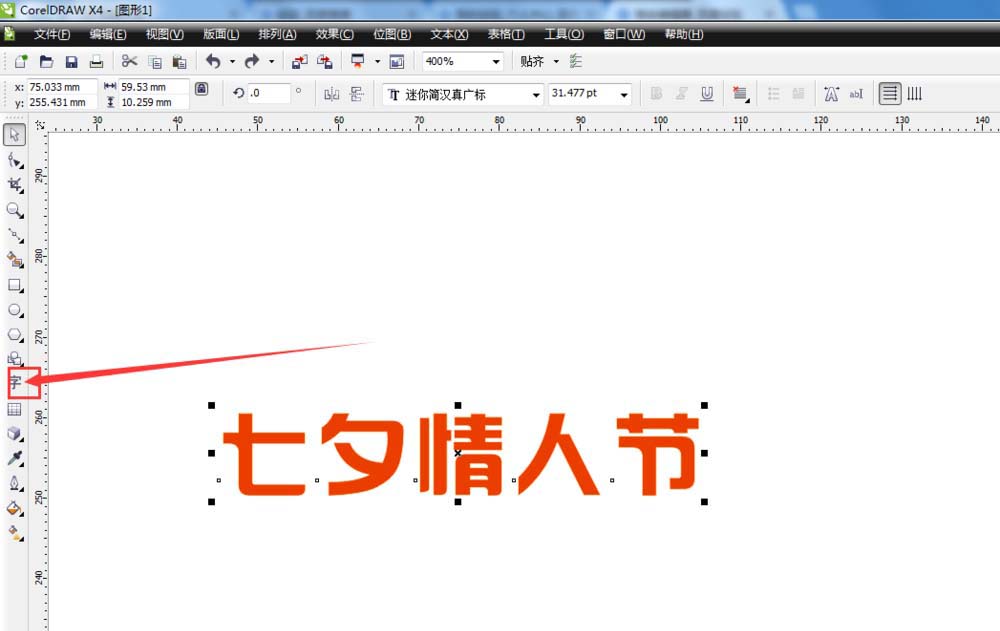
Task: Click the x position field 75.033 mm
Action: point(62,87)
